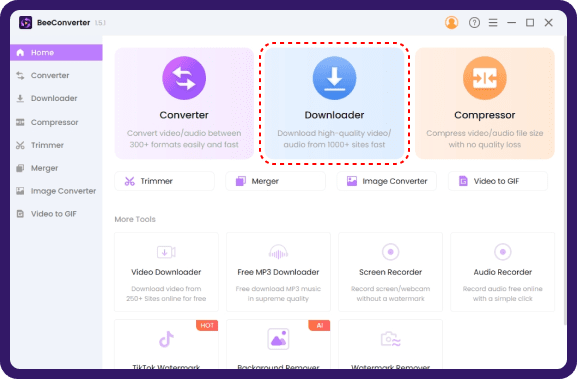The image size is (577, 379).
Task: Click the Video to GIF button on Home page
Action: 498,181
